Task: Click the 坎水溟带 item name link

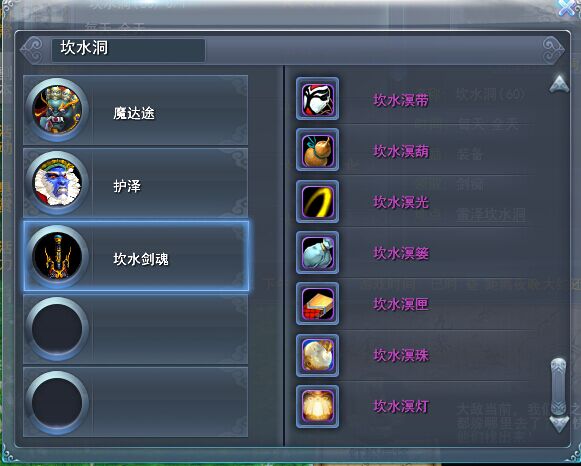Action: click(x=401, y=100)
